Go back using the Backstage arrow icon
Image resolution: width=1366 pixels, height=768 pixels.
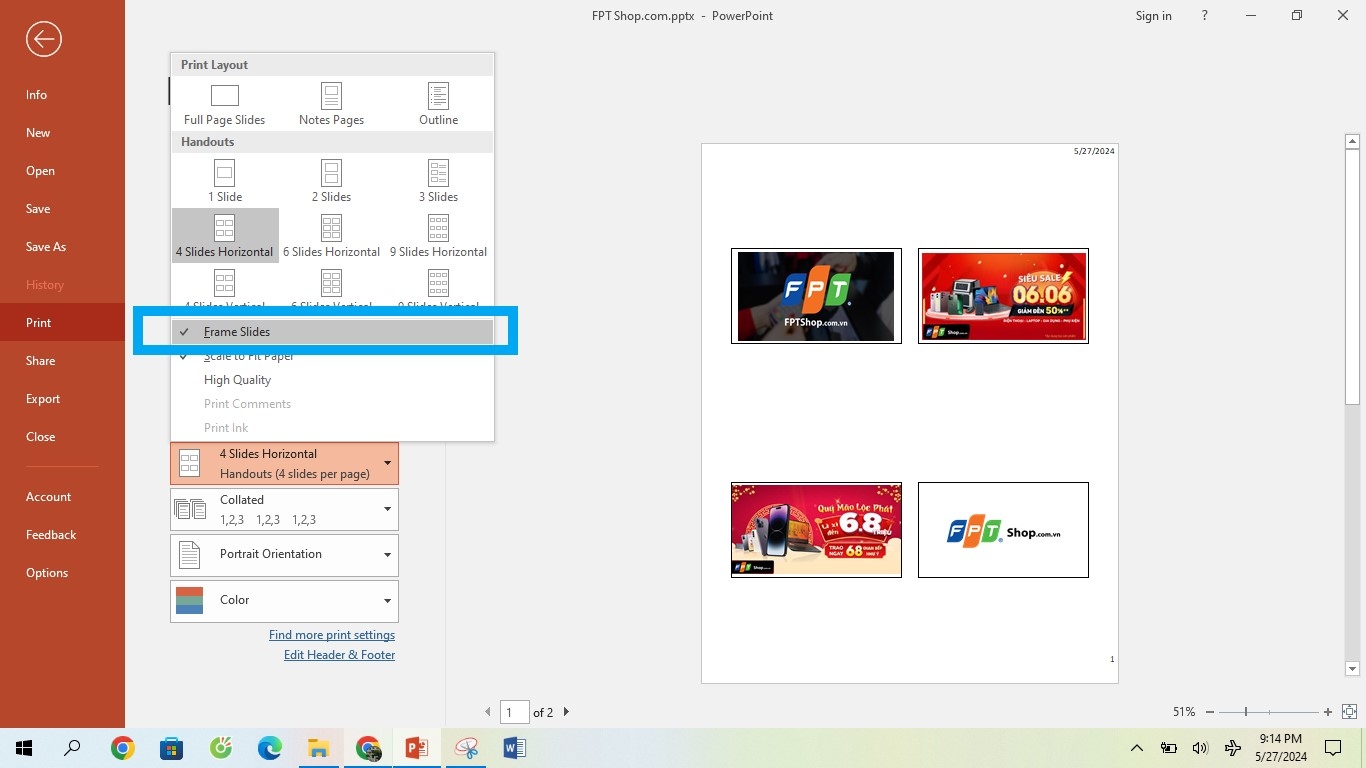pos(43,40)
